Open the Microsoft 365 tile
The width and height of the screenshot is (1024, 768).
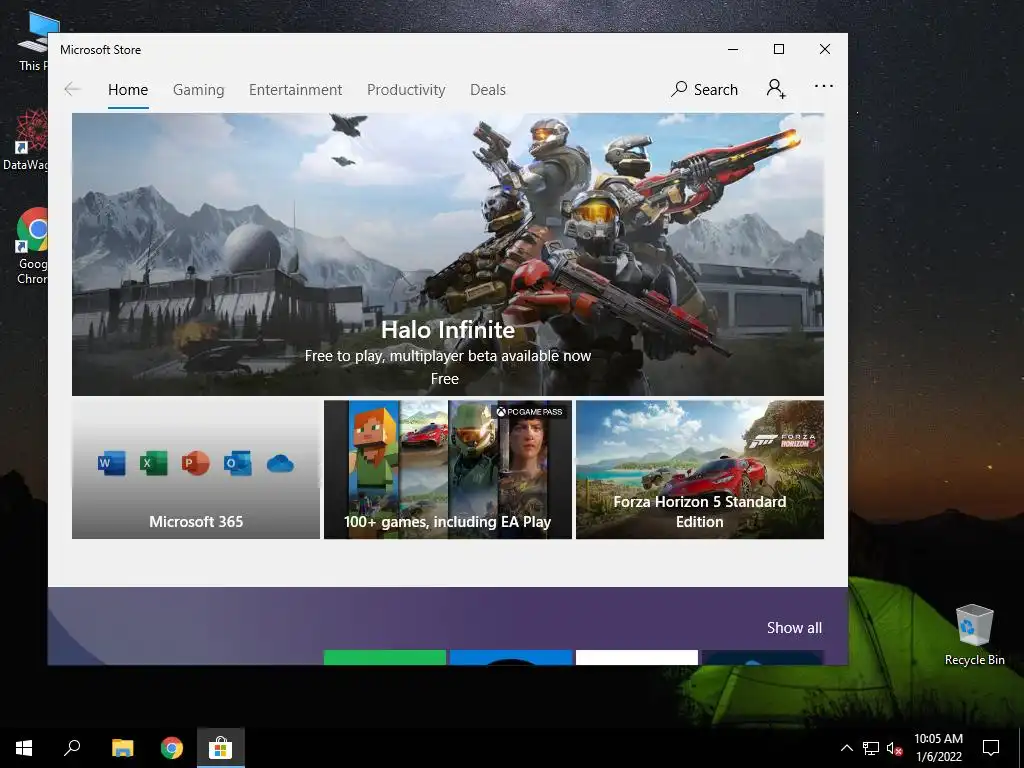click(x=196, y=470)
